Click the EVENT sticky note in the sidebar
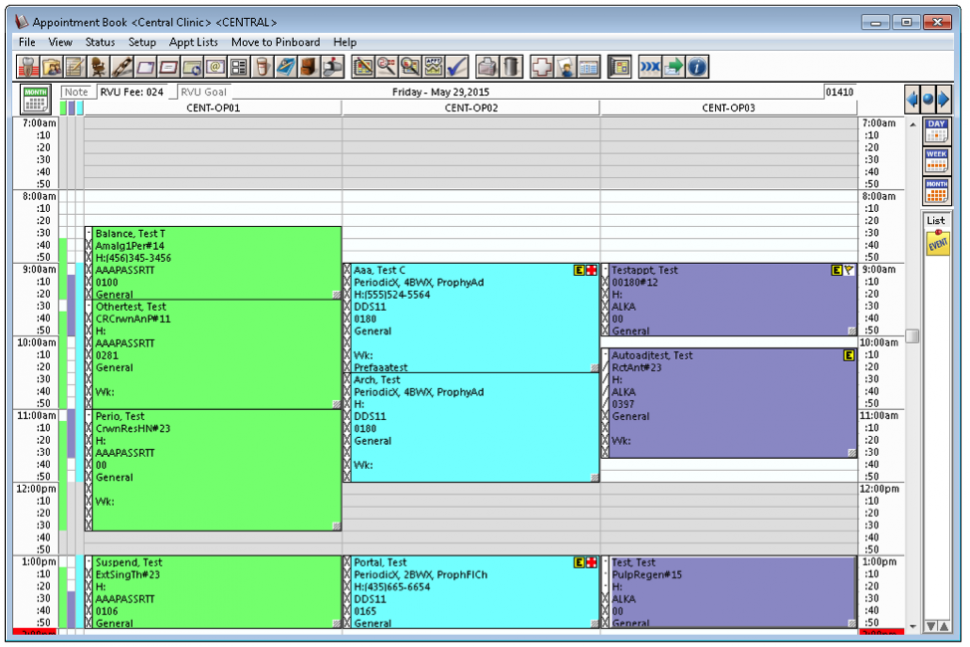This screenshot has width=970, height=647. click(936, 243)
